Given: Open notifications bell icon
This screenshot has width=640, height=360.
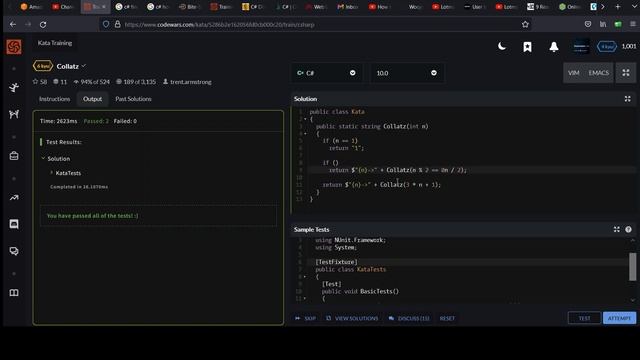Looking at the screenshot, I should point(553,47).
